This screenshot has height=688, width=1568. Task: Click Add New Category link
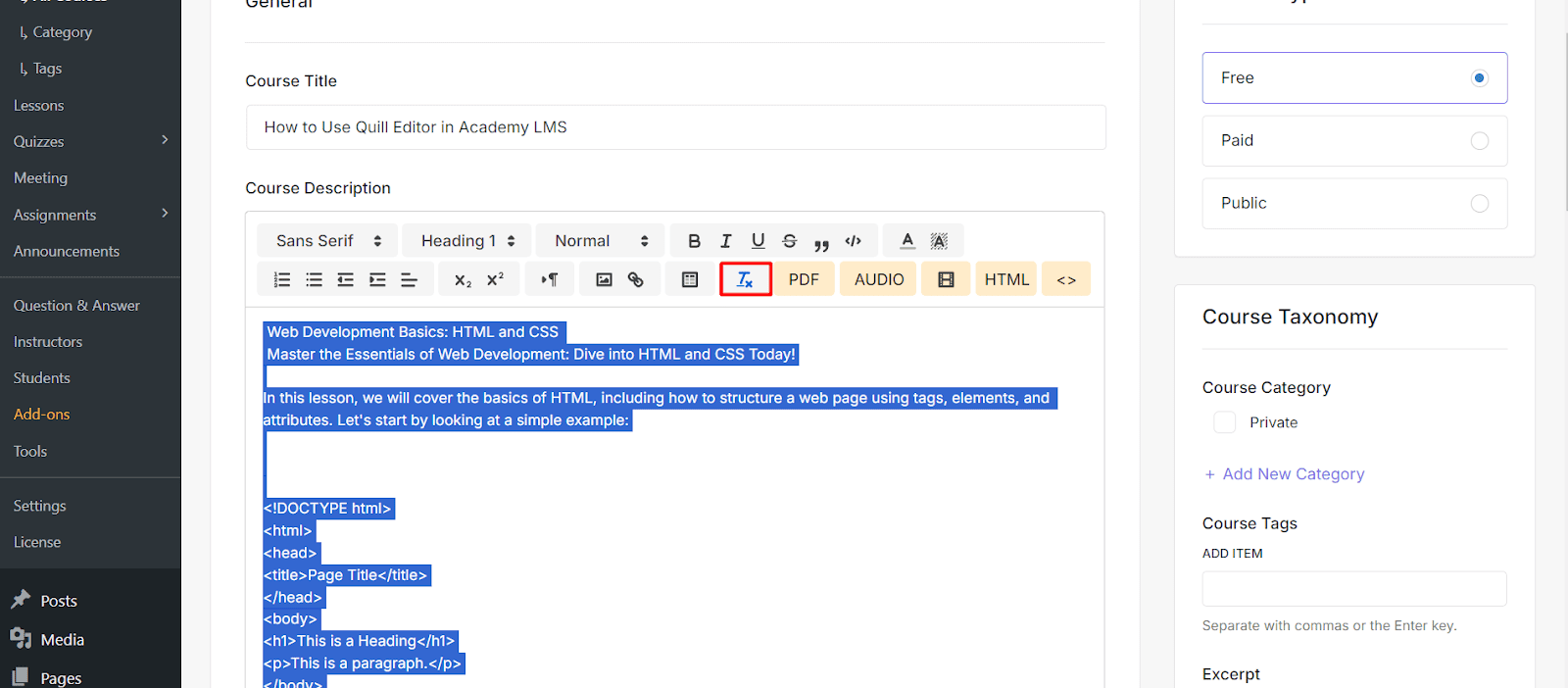1284,474
